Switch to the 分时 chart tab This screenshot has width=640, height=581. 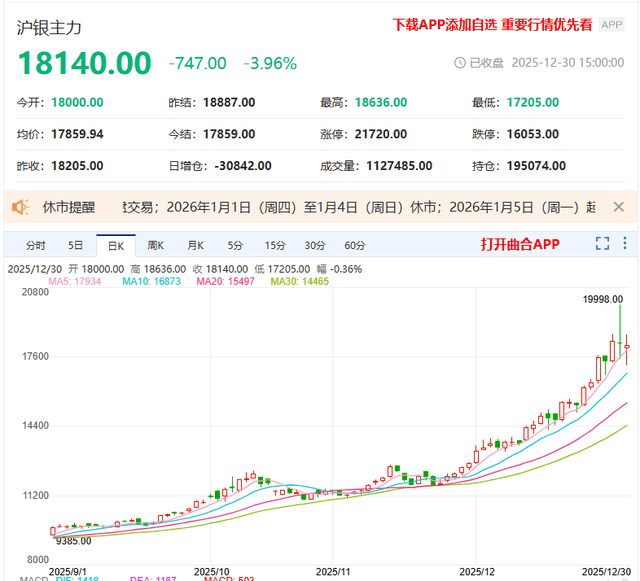pyautogui.click(x=35, y=245)
